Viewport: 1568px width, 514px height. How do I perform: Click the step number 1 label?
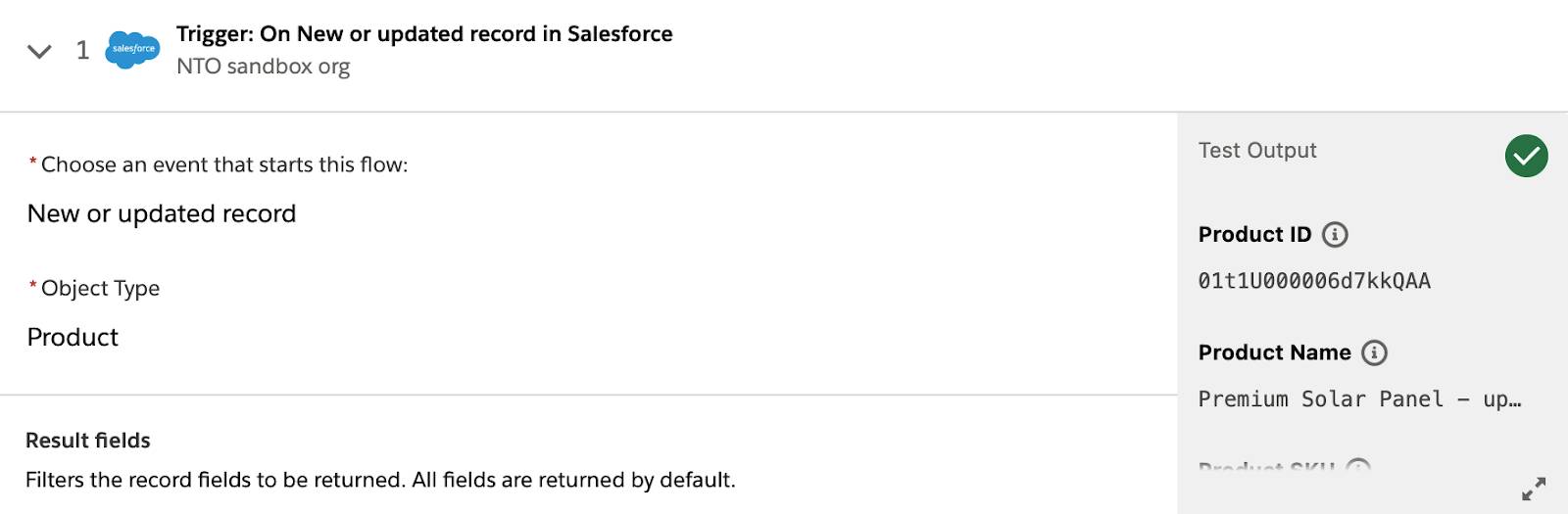click(x=82, y=51)
